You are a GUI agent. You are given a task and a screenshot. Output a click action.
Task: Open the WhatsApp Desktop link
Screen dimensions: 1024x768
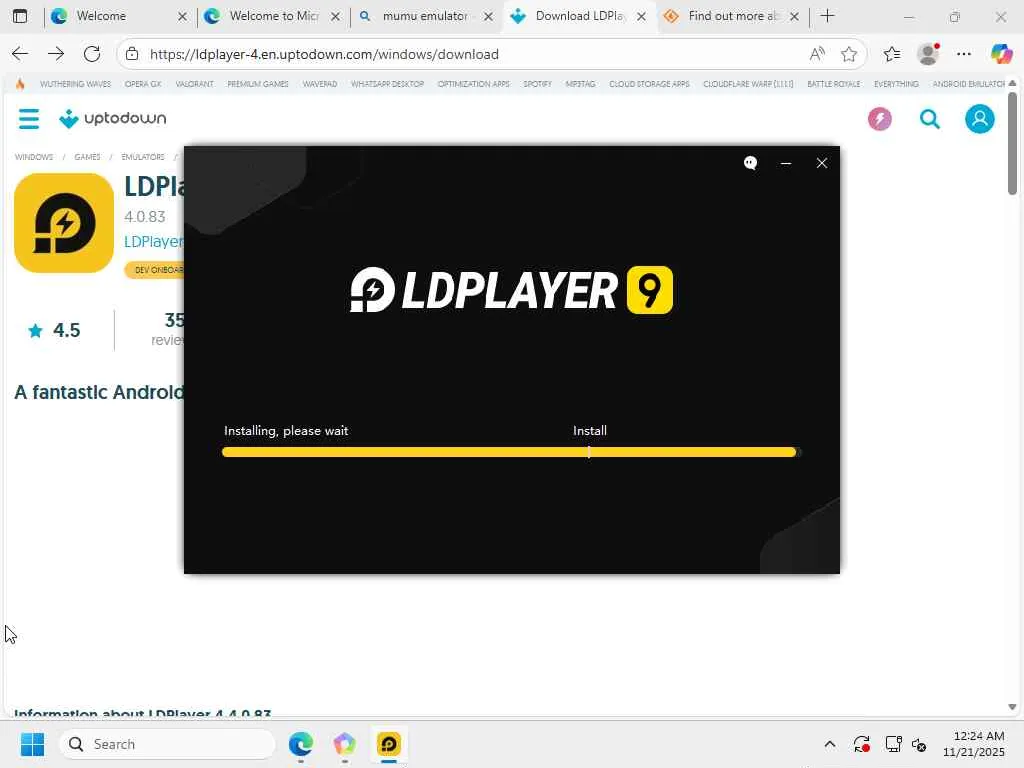point(387,84)
